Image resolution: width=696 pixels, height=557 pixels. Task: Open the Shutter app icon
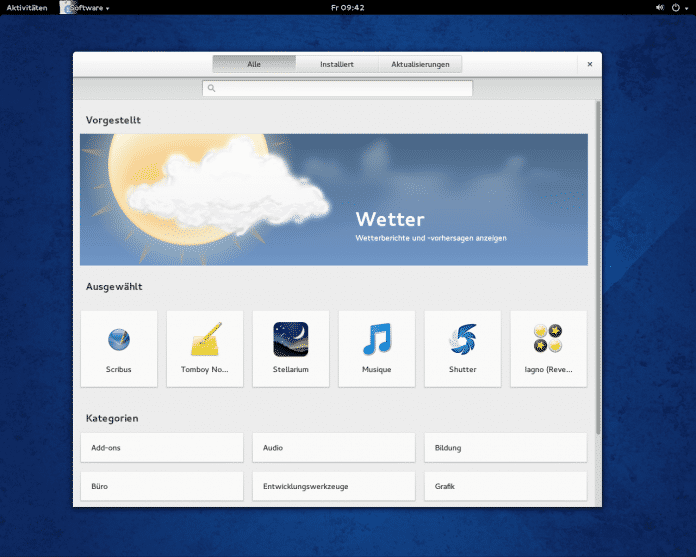[462, 341]
